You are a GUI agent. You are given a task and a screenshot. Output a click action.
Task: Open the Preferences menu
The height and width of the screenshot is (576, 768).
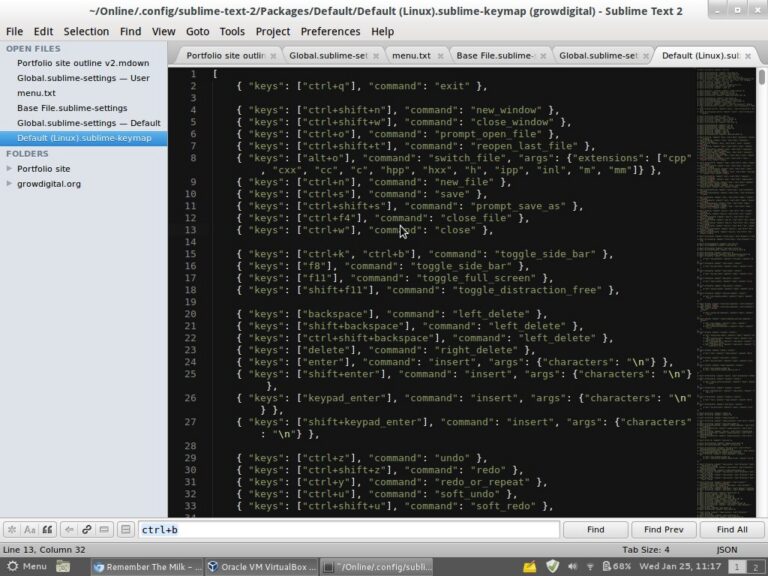tap(330, 31)
